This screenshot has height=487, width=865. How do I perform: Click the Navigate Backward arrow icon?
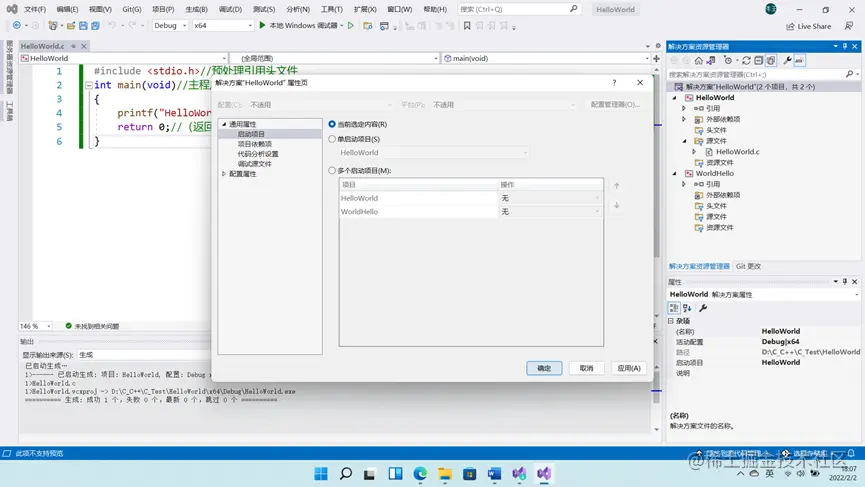pyautogui.click(x=17, y=25)
